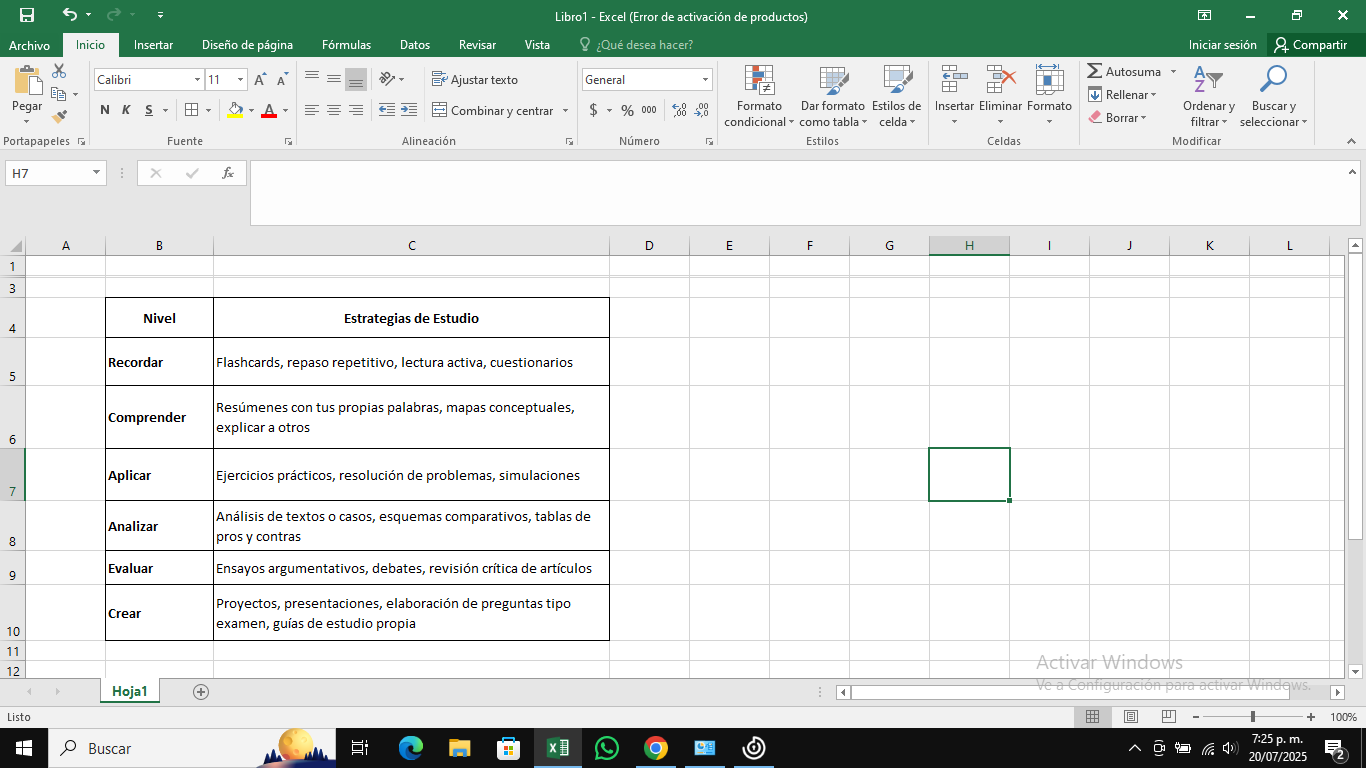1366x768 pixels.
Task: Click the Rellenar button
Action: [1122, 95]
